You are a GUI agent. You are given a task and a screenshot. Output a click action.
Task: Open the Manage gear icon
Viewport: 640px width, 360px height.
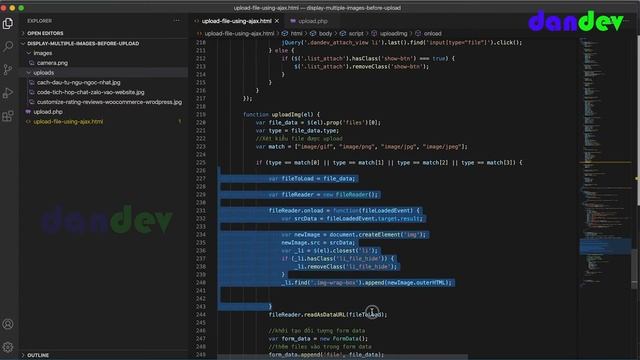coord(8,347)
